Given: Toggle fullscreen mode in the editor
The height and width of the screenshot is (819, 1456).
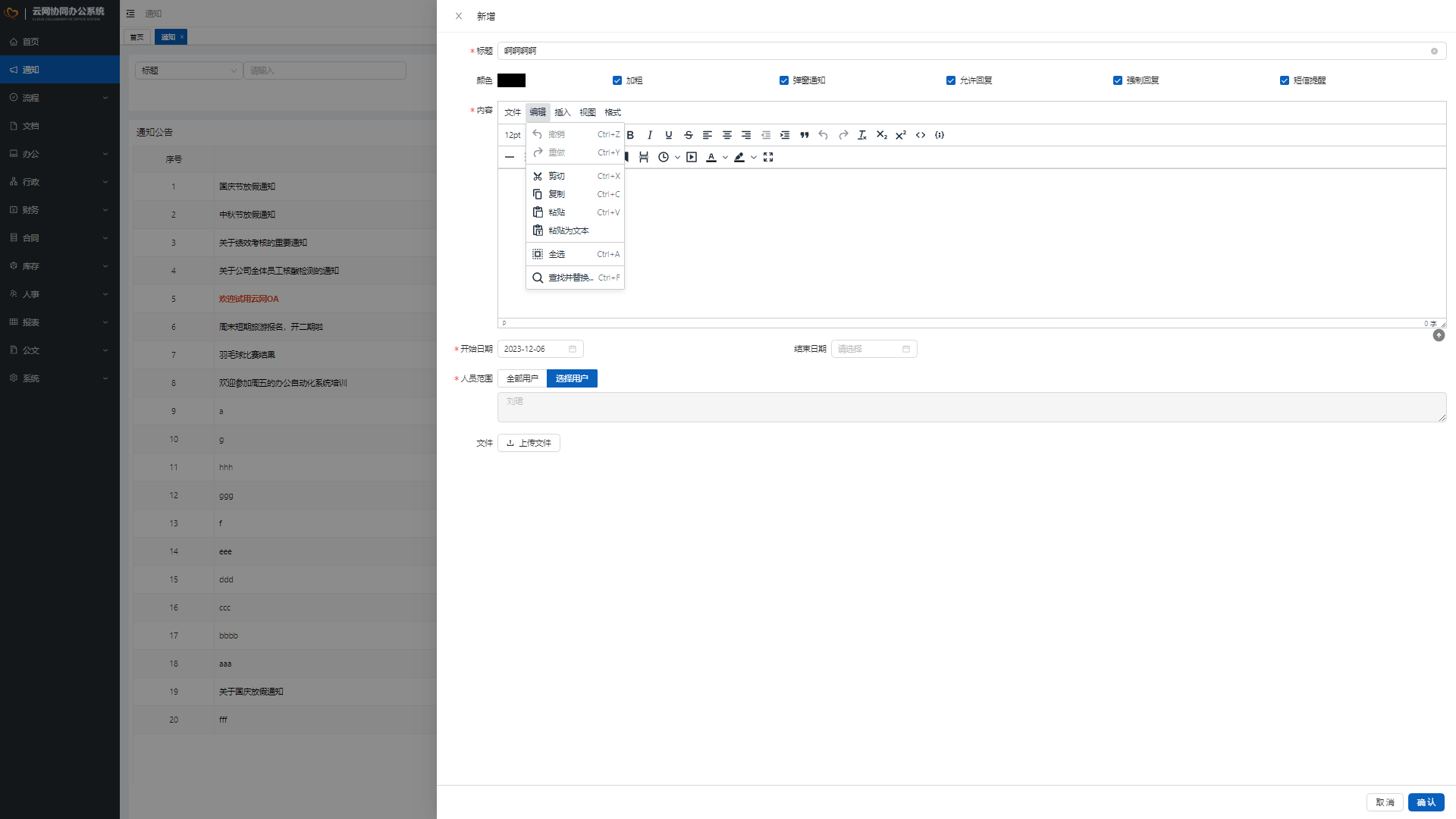Looking at the screenshot, I should [x=768, y=157].
